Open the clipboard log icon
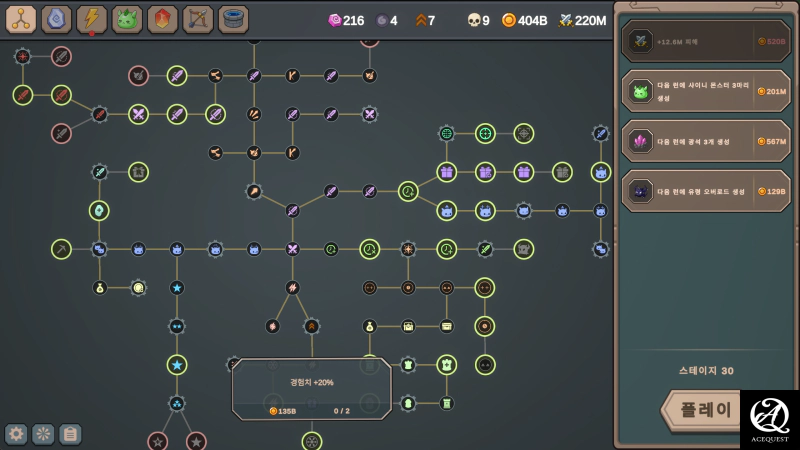Image resolution: width=800 pixels, height=450 pixels. tap(70, 434)
